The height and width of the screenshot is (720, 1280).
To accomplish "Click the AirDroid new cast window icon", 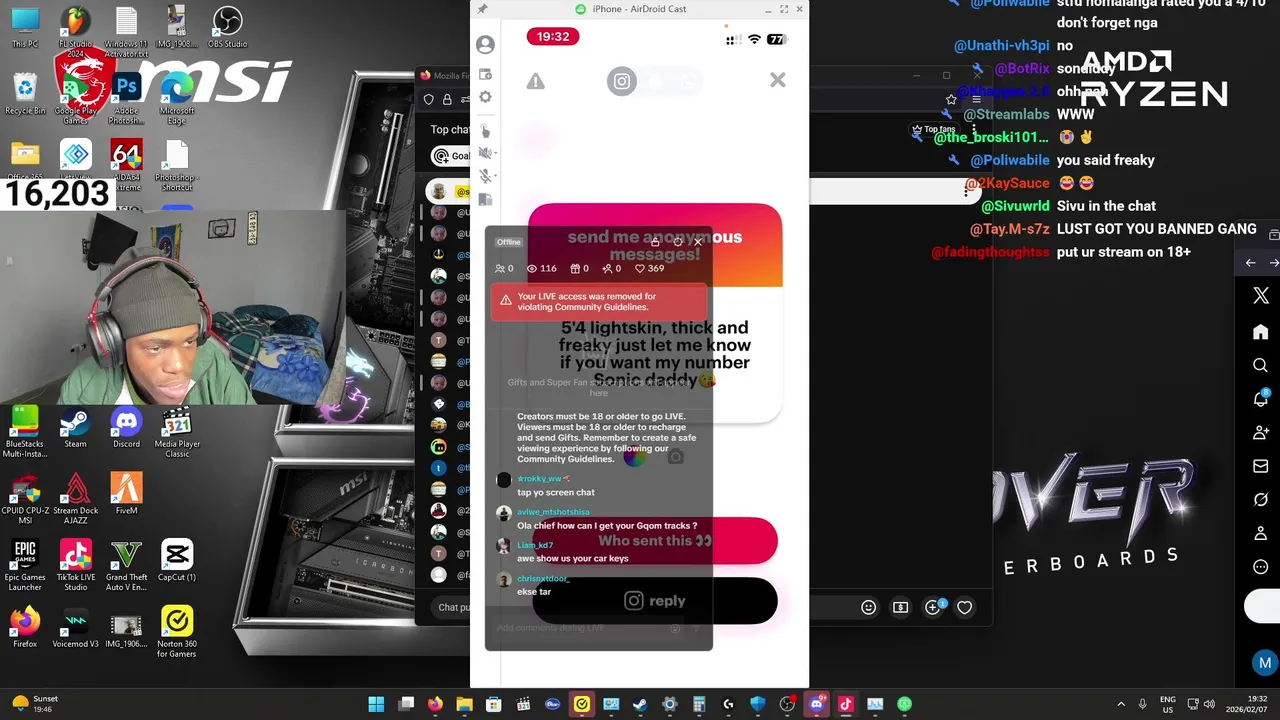I will pyautogui.click(x=485, y=75).
